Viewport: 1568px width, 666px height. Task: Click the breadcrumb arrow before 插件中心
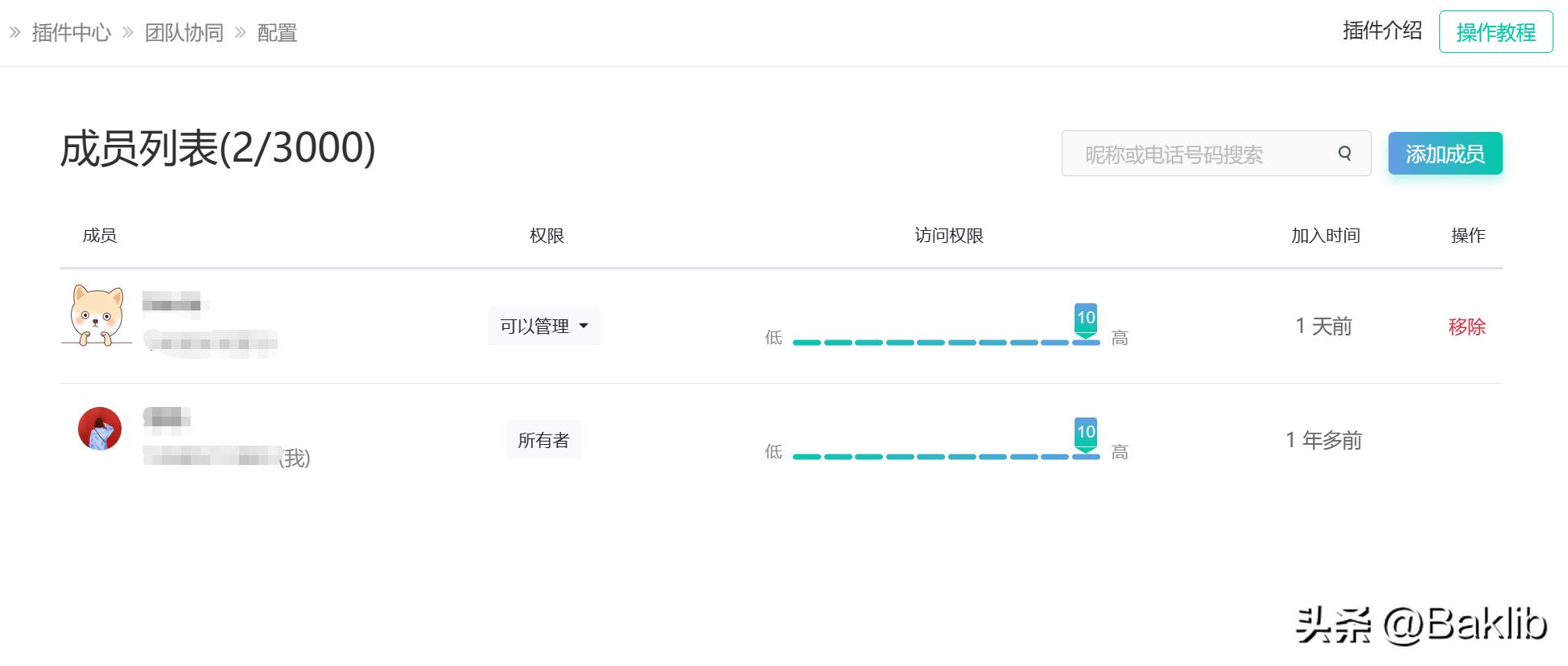[x=15, y=33]
